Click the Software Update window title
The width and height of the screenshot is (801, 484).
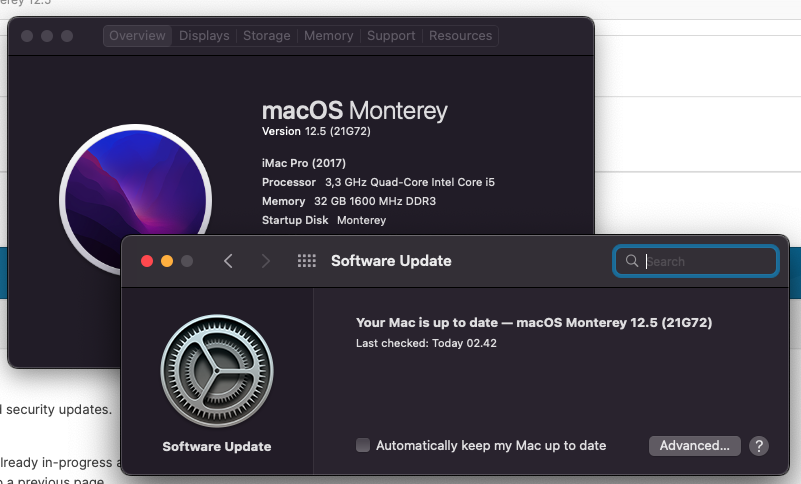391,261
